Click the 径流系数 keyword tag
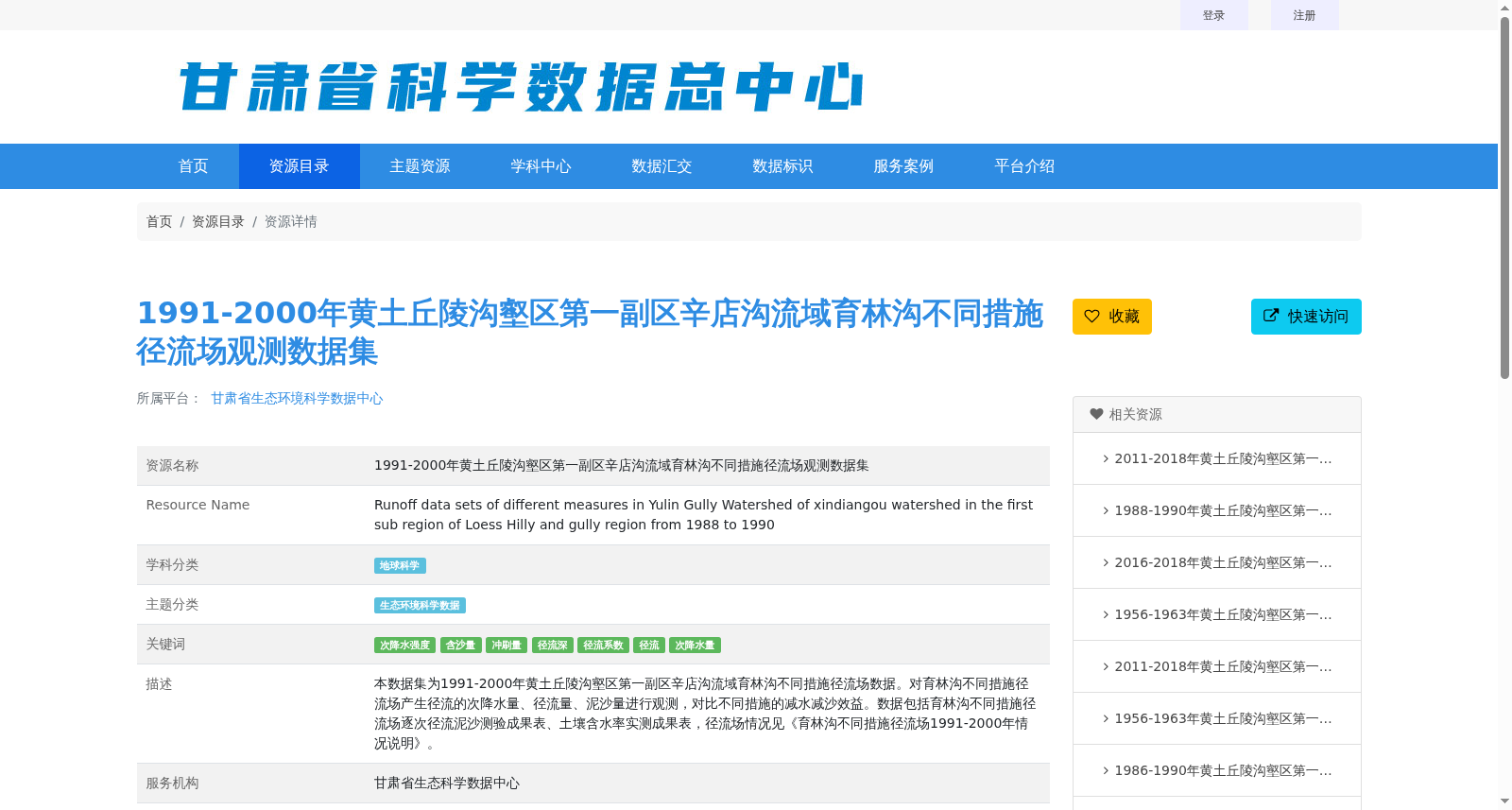Image resolution: width=1512 pixels, height=810 pixels. tap(603, 646)
